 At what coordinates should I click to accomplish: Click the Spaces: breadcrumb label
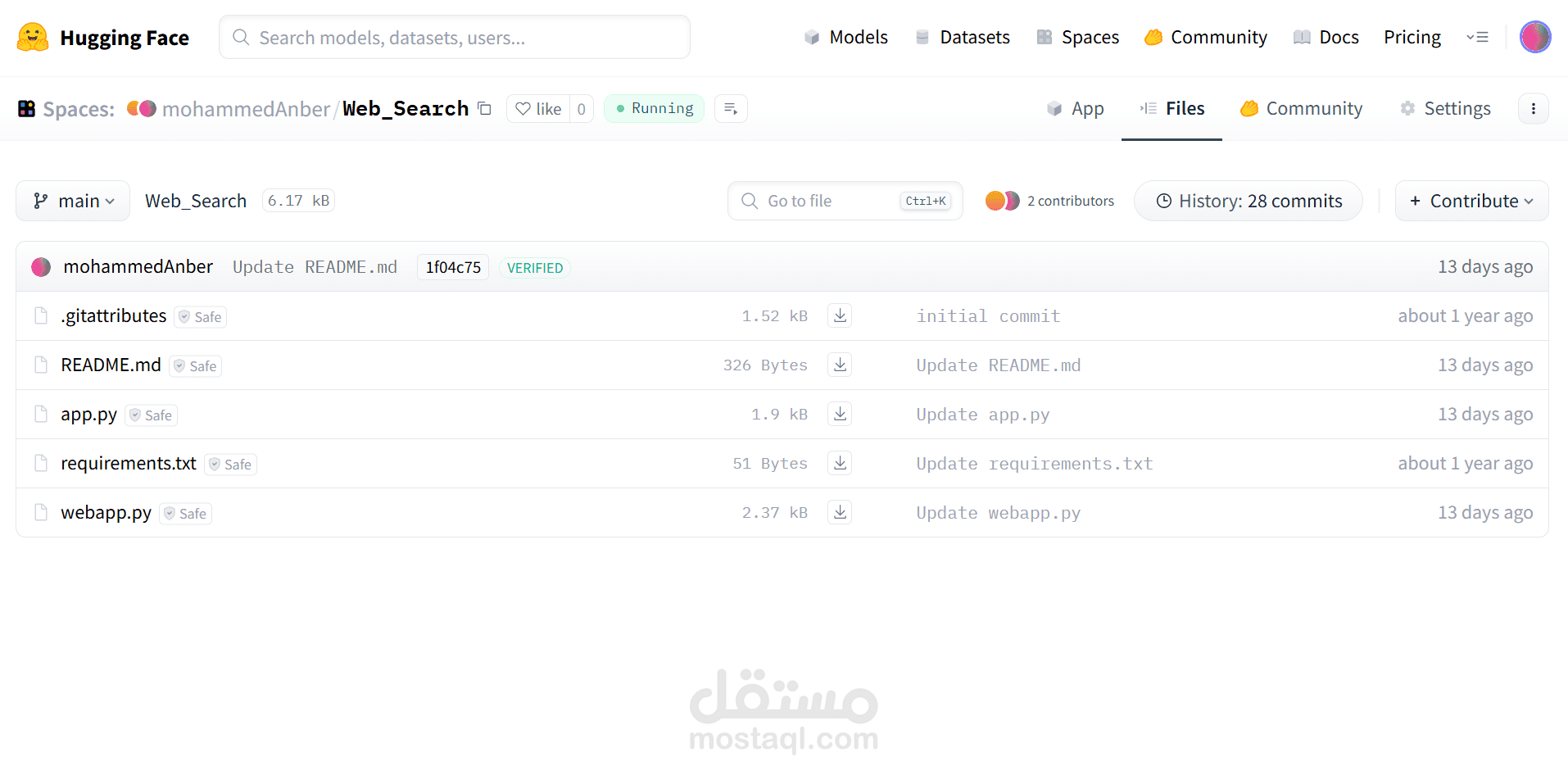click(x=79, y=109)
